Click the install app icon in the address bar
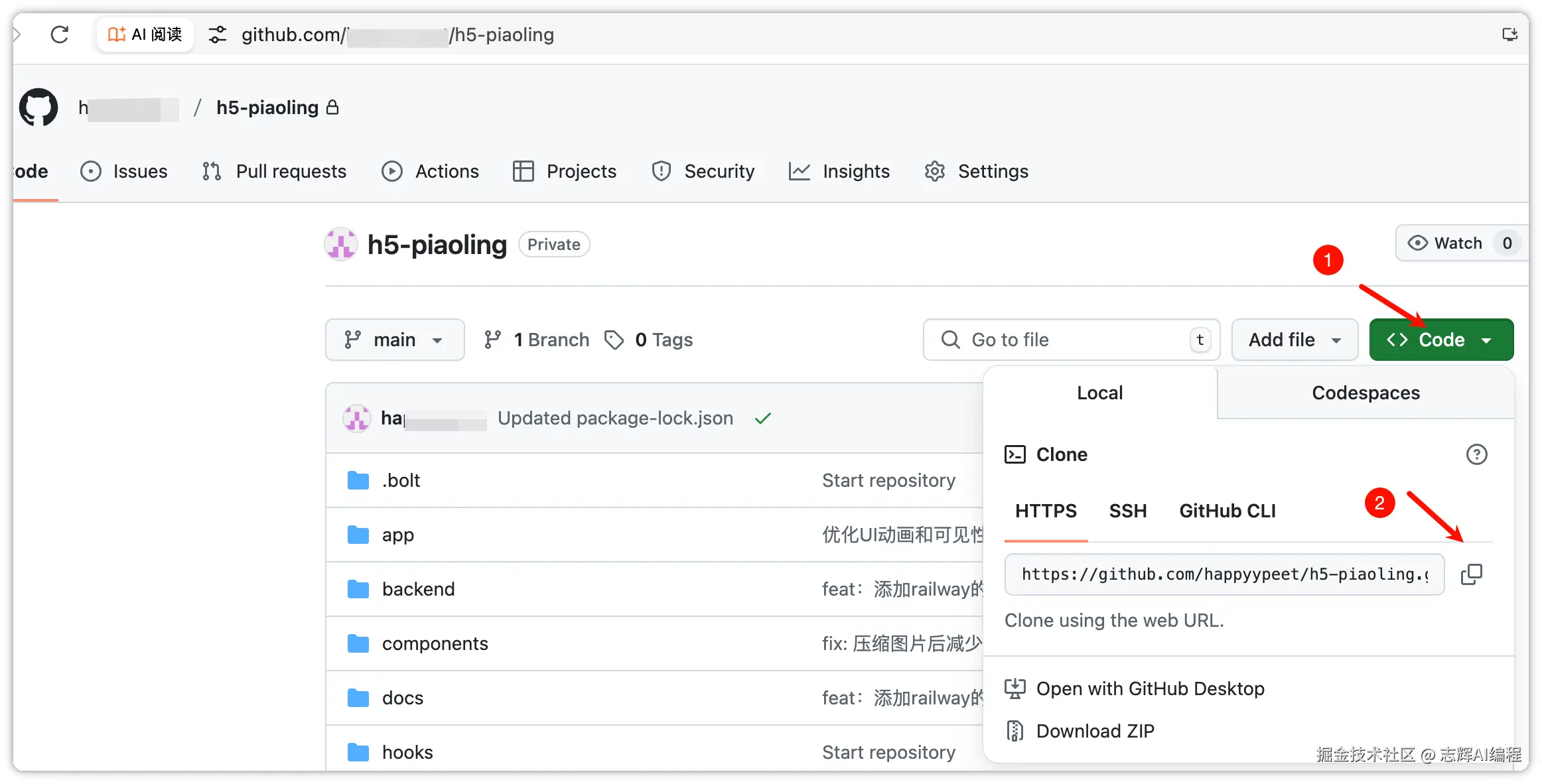This screenshot has width=1542, height=784. click(x=1509, y=34)
